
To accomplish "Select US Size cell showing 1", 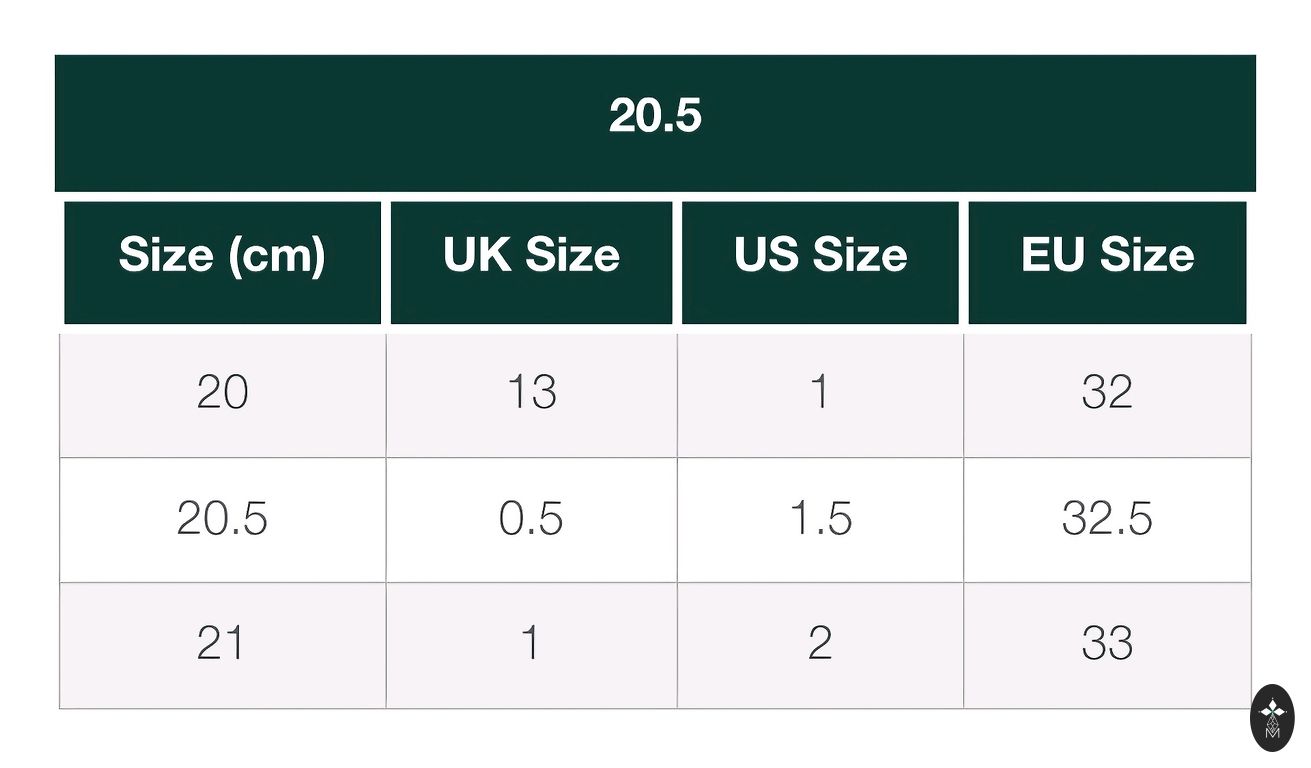I will 820,394.
